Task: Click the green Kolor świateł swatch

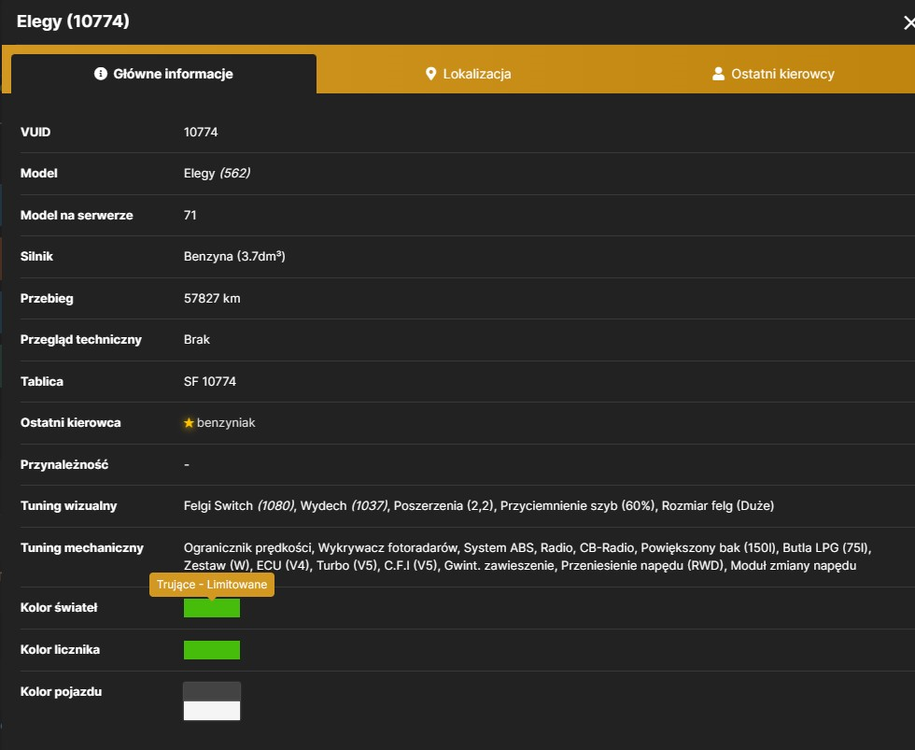Action: [x=212, y=608]
